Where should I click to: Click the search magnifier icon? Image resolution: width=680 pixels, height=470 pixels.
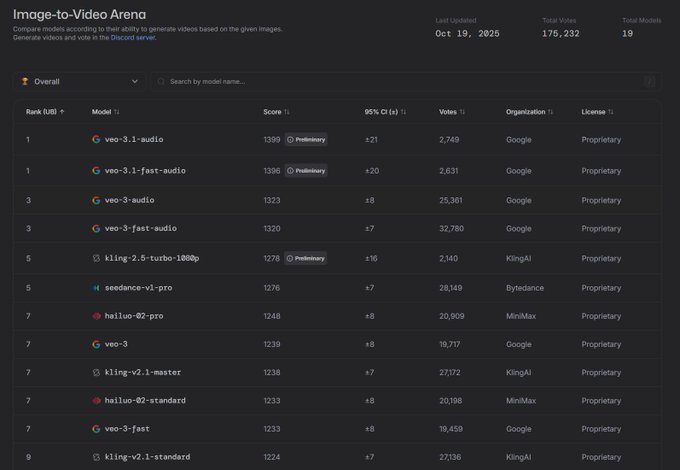coord(161,82)
